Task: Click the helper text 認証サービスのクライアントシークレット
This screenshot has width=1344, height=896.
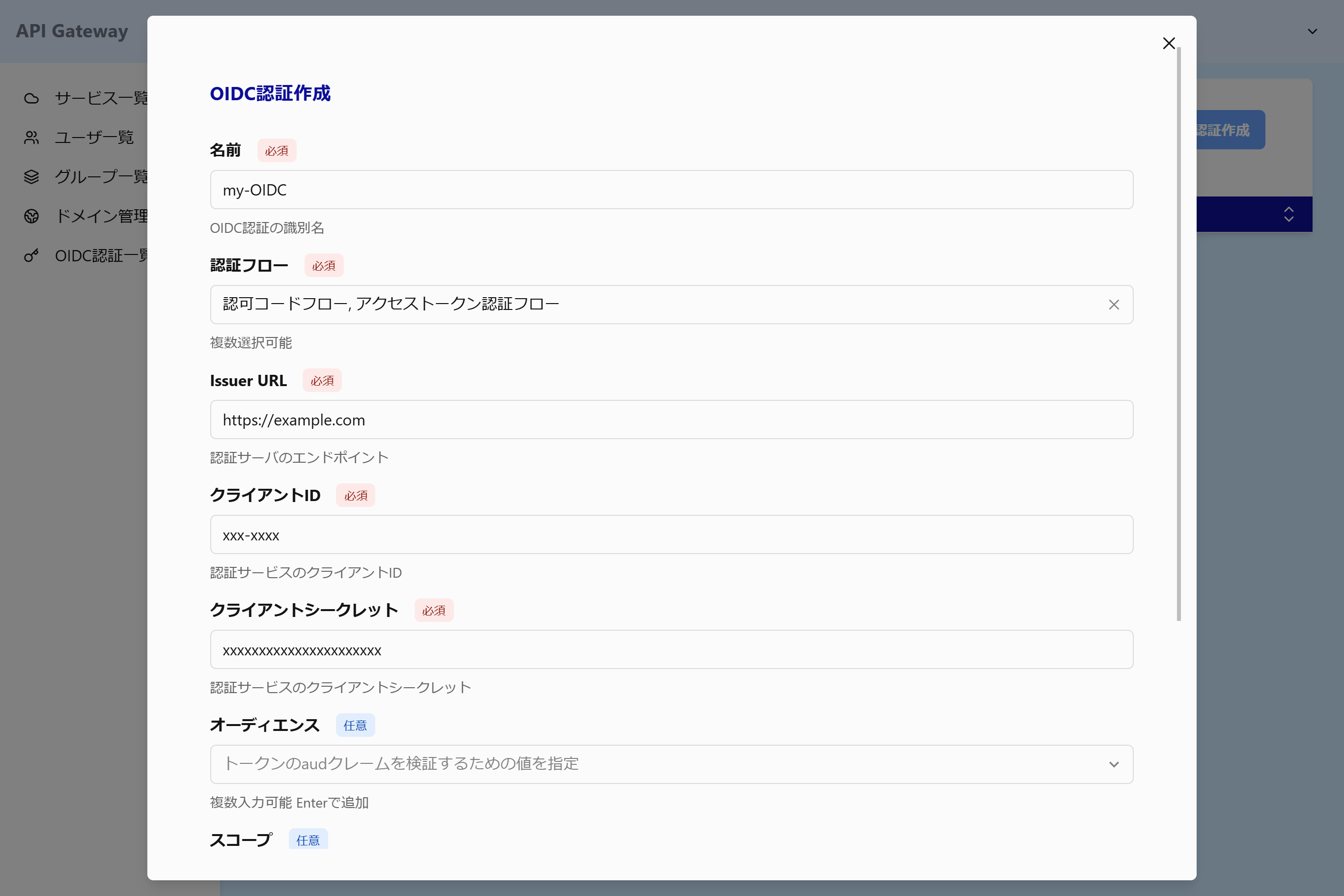Action: point(340,687)
